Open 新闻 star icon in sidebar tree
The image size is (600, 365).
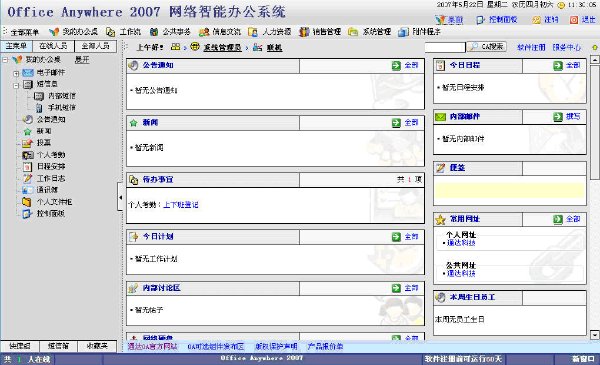(x=27, y=132)
